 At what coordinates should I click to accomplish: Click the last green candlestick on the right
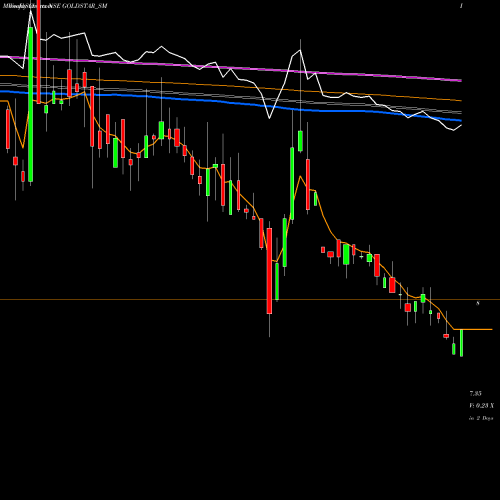tap(461, 343)
